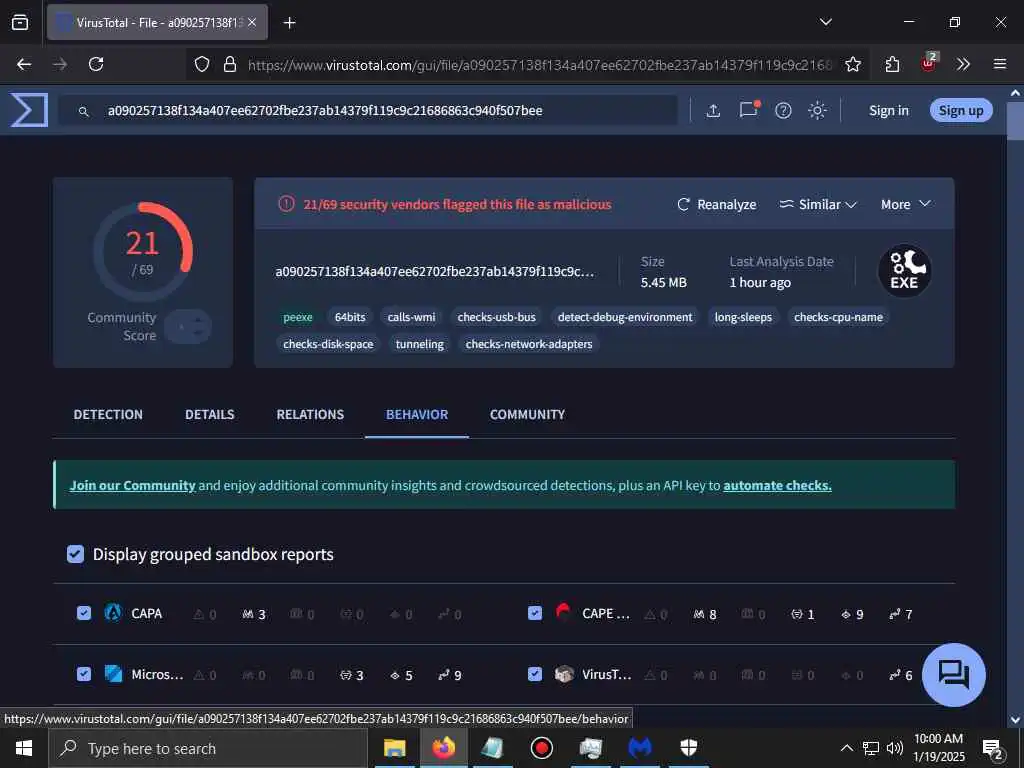Open the help question mark icon
The image size is (1024, 768).
click(x=783, y=111)
